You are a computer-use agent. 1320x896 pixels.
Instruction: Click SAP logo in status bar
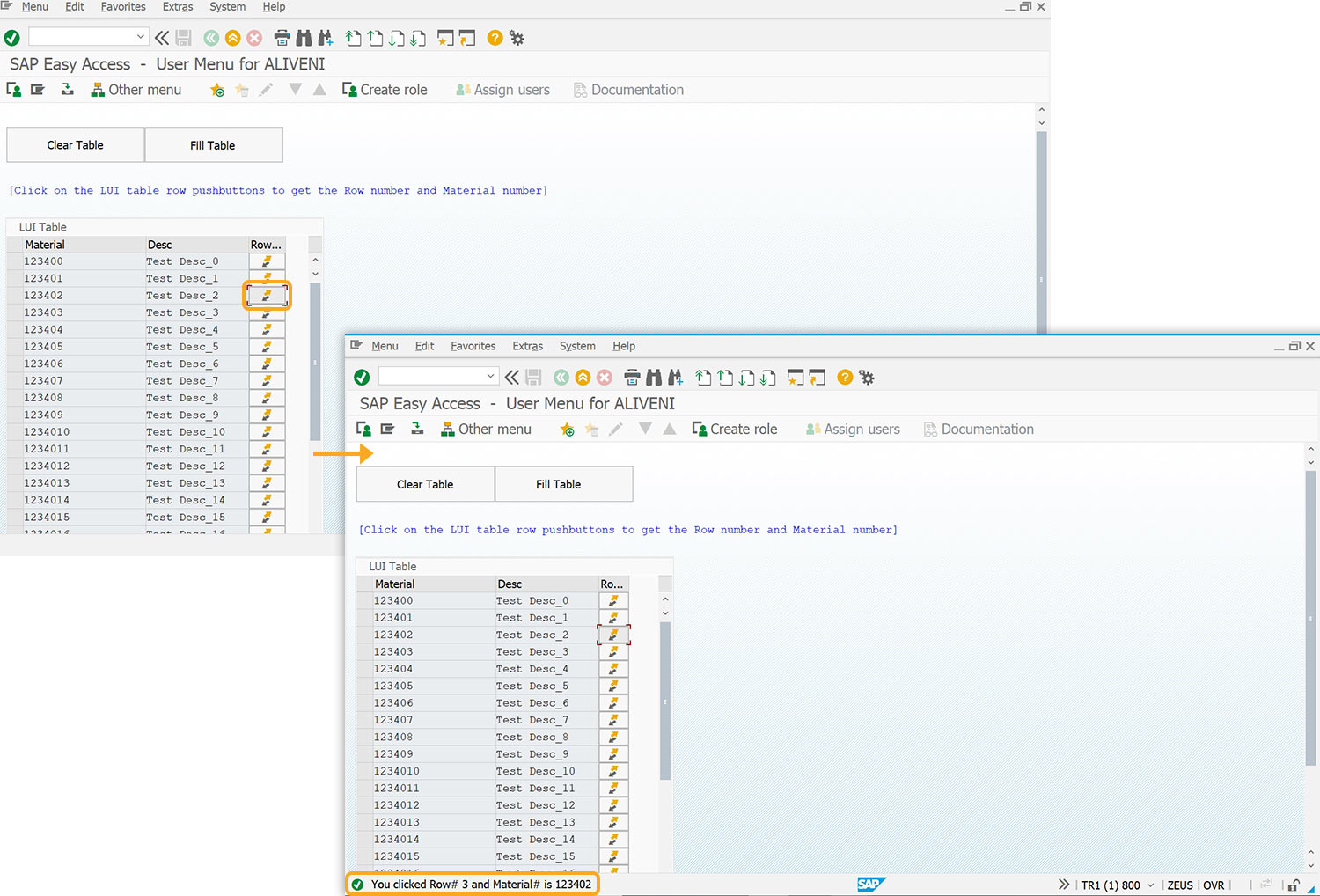(870, 885)
